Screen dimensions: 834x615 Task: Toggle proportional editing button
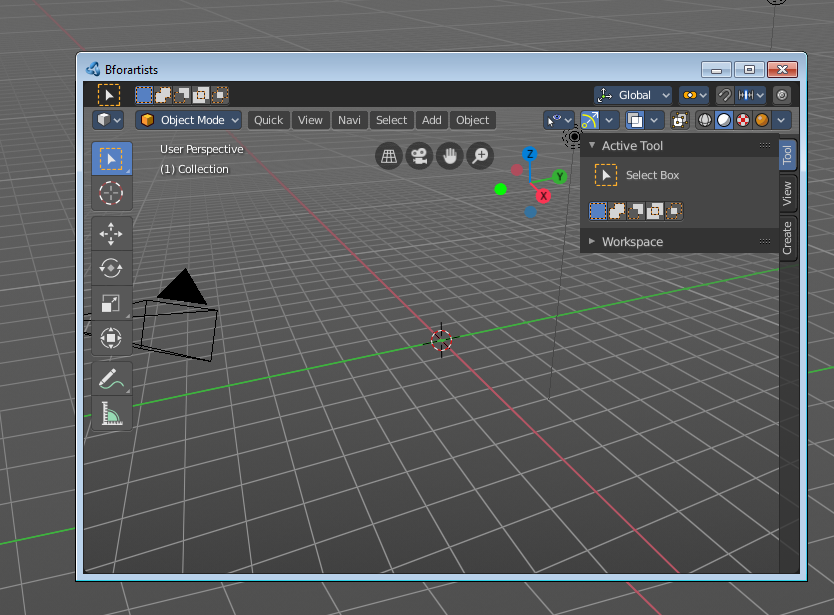781,95
